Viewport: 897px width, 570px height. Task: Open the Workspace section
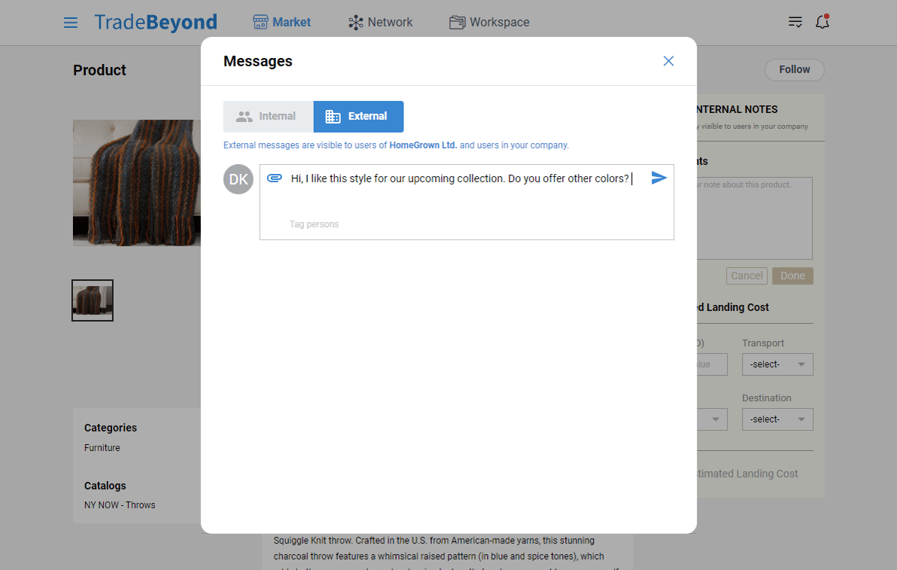(489, 22)
